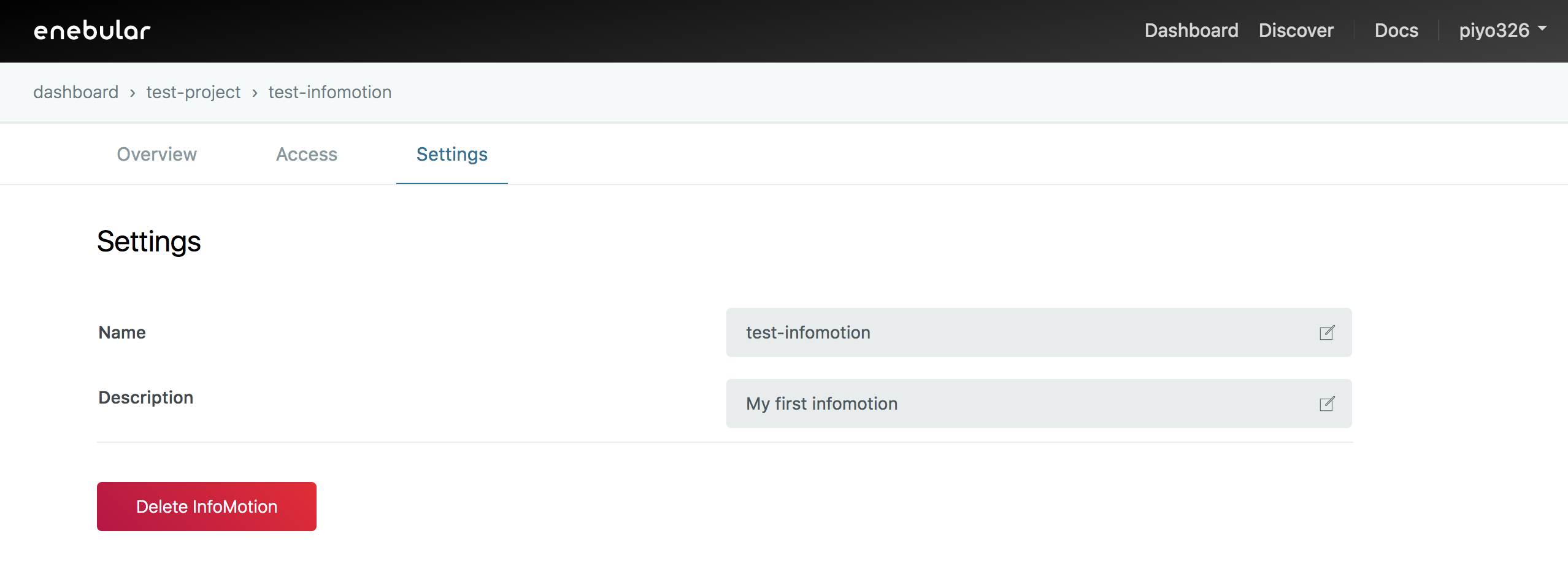
Task: Click the Description field label
Action: point(145,397)
